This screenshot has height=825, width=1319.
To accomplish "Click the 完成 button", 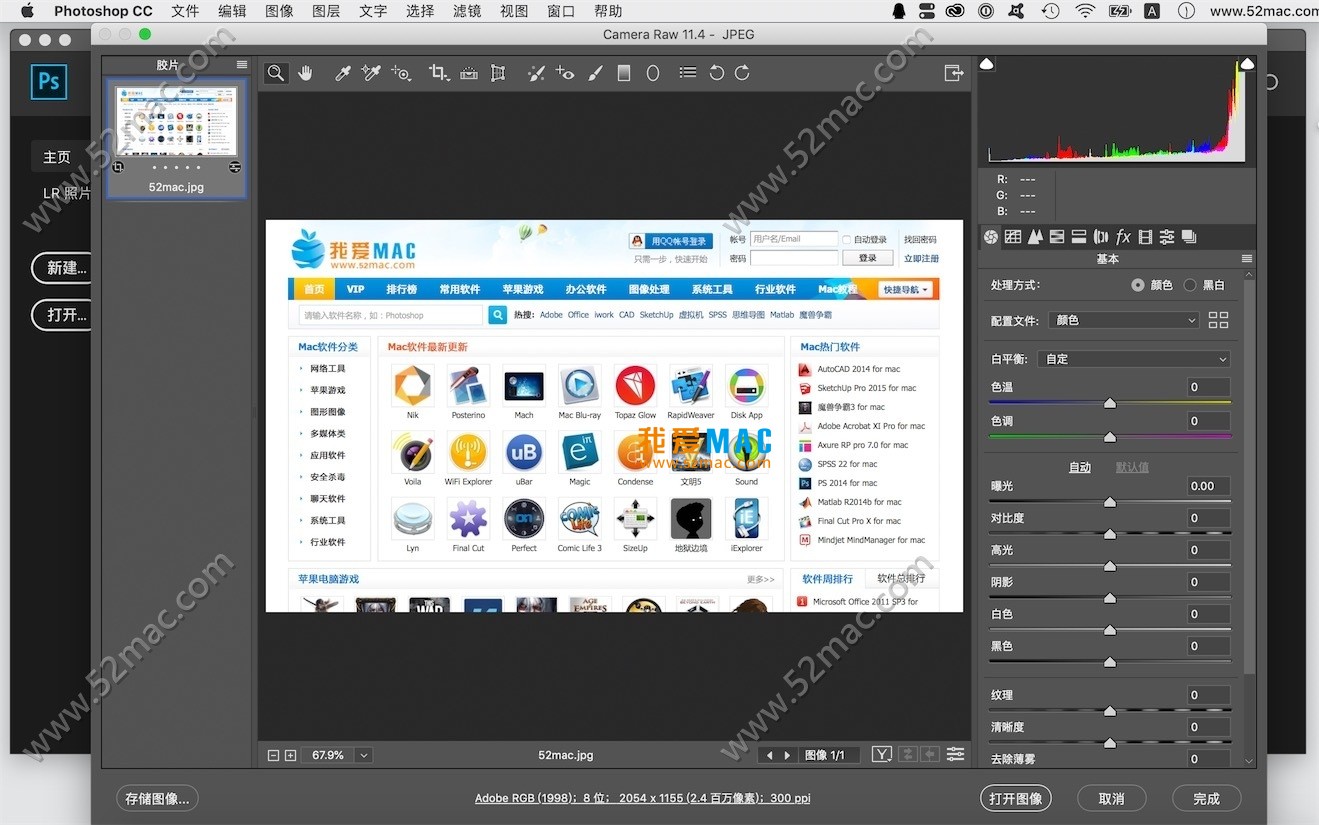I will click(1207, 798).
